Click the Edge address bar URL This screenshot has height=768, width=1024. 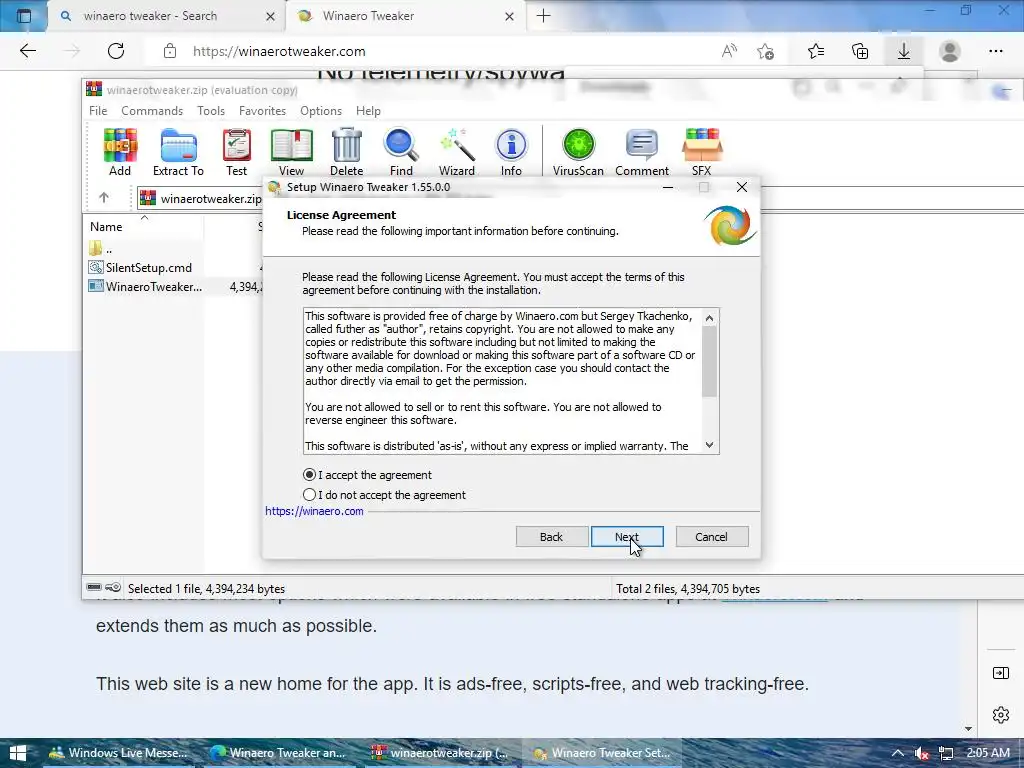tap(280, 52)
